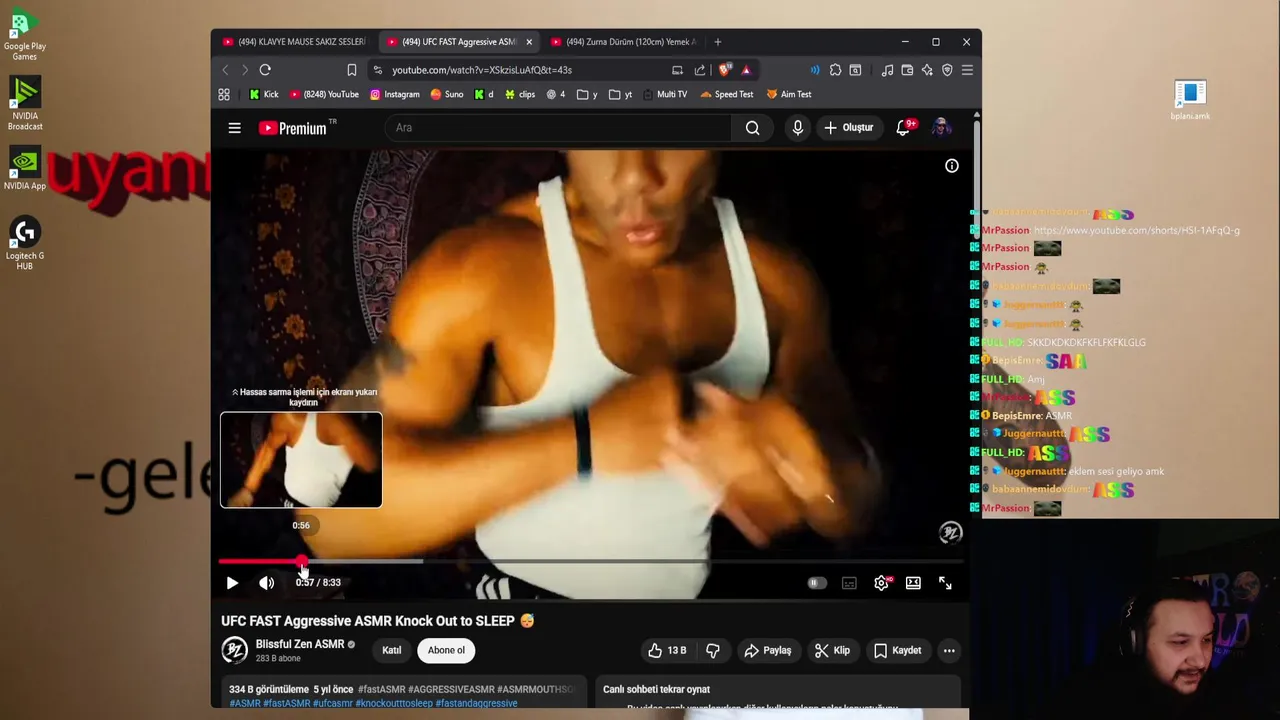Expand 'Canlı sohbeti tekrar oynat' panel

click(x=780, y=689)
